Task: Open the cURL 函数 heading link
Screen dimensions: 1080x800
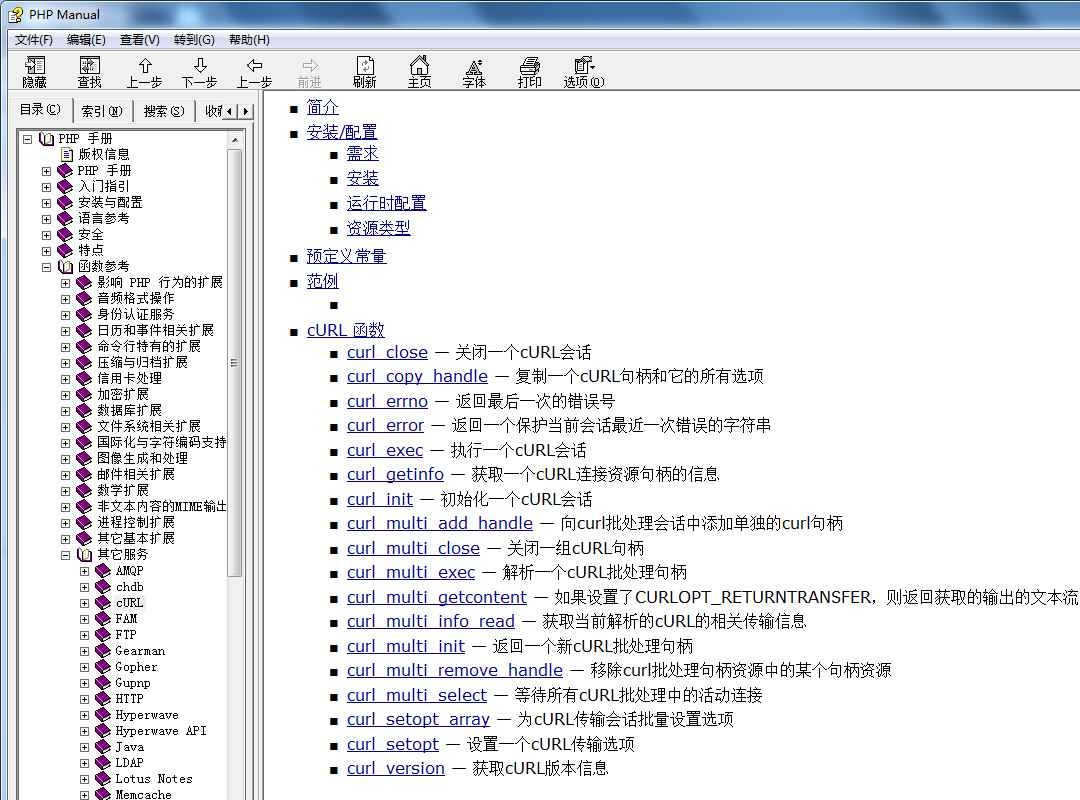Action: pos(346,331)
